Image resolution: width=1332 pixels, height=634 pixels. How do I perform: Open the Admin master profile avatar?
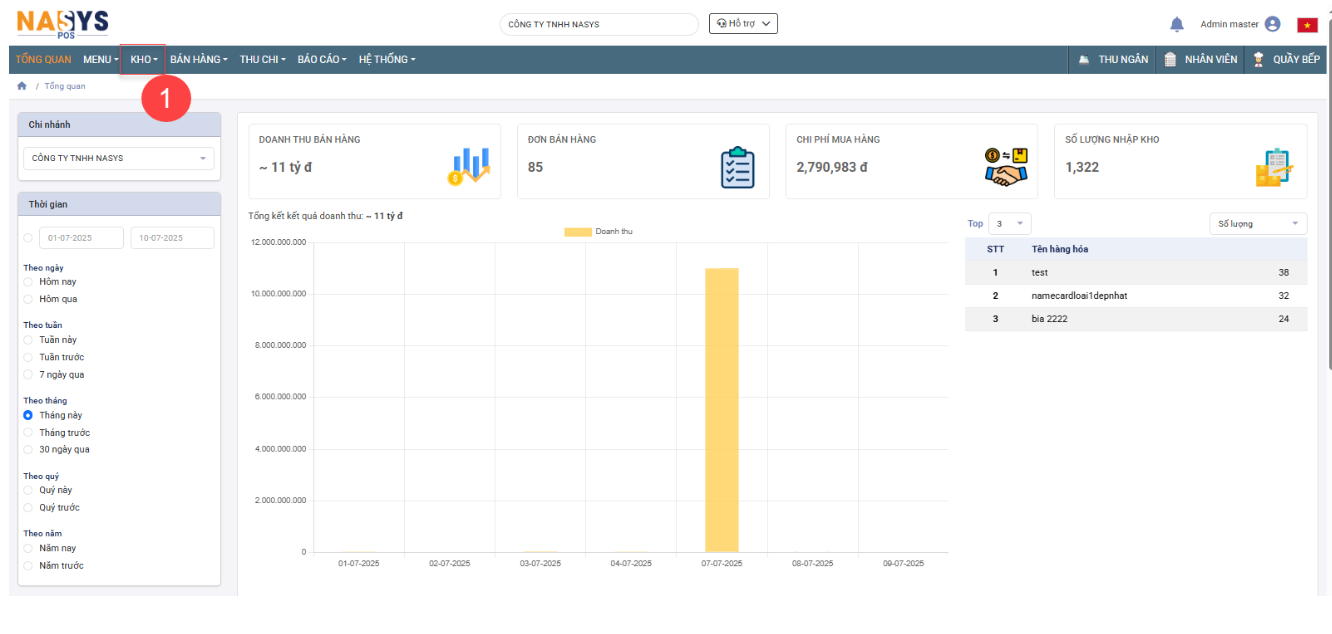coord(1272,25)
